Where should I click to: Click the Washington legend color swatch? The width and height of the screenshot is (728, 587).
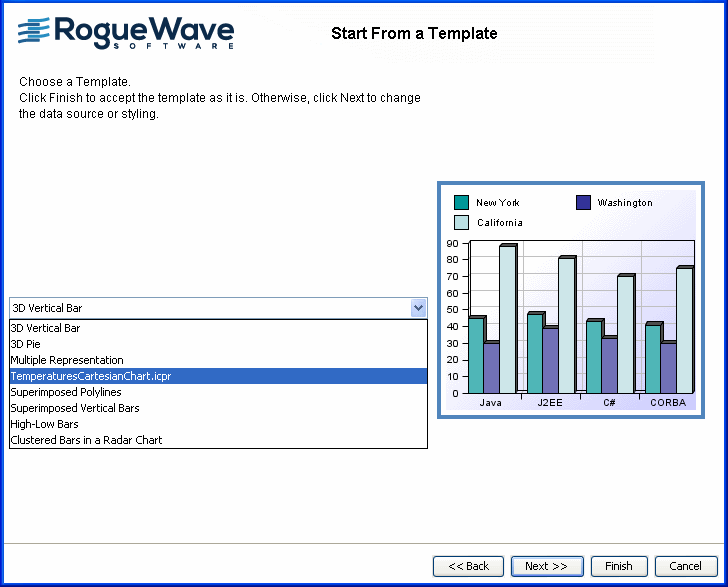pyautogui.click(x=584, y=203)
